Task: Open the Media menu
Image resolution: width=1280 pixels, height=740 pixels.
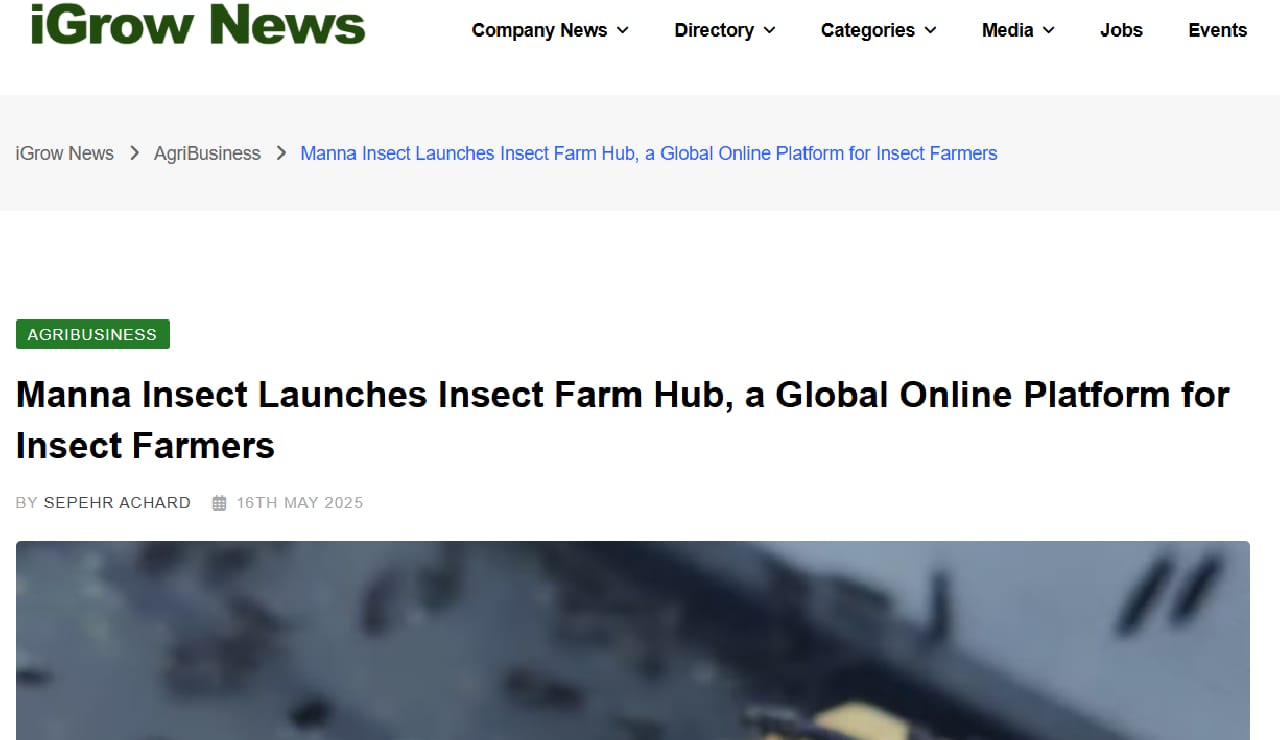Action: pos(1009,31)
